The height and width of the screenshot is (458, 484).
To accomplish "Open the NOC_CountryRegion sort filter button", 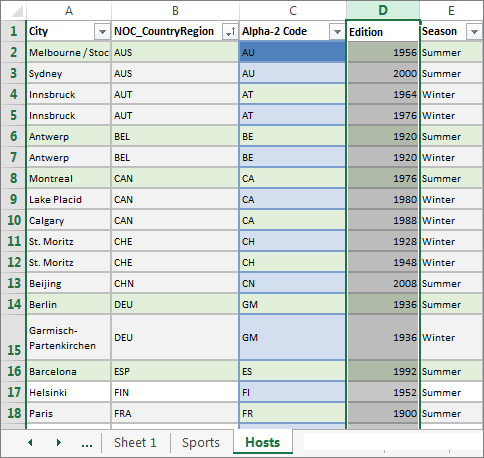I will point(230,32).
